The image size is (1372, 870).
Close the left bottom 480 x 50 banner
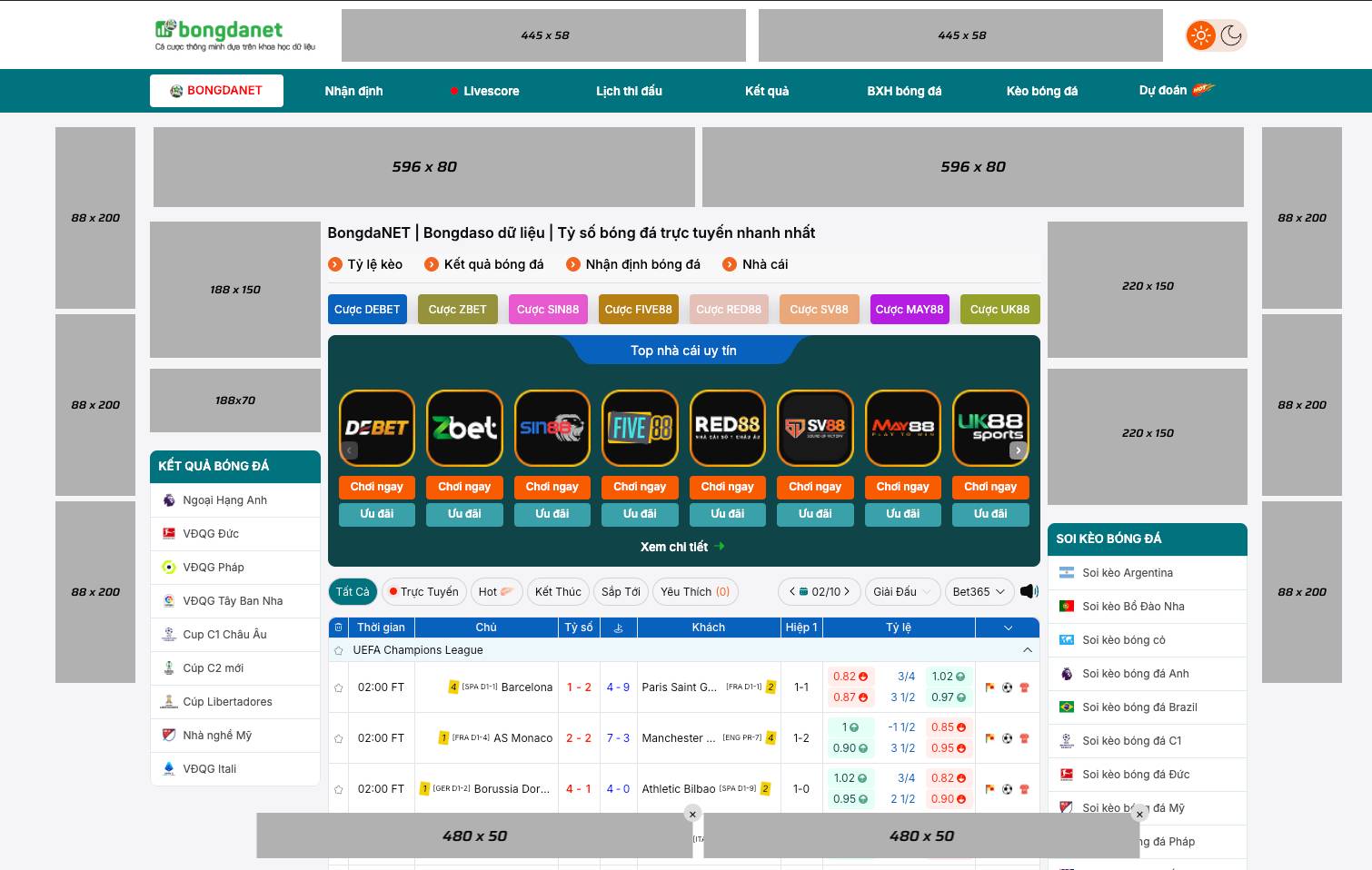tap(692, 814)
